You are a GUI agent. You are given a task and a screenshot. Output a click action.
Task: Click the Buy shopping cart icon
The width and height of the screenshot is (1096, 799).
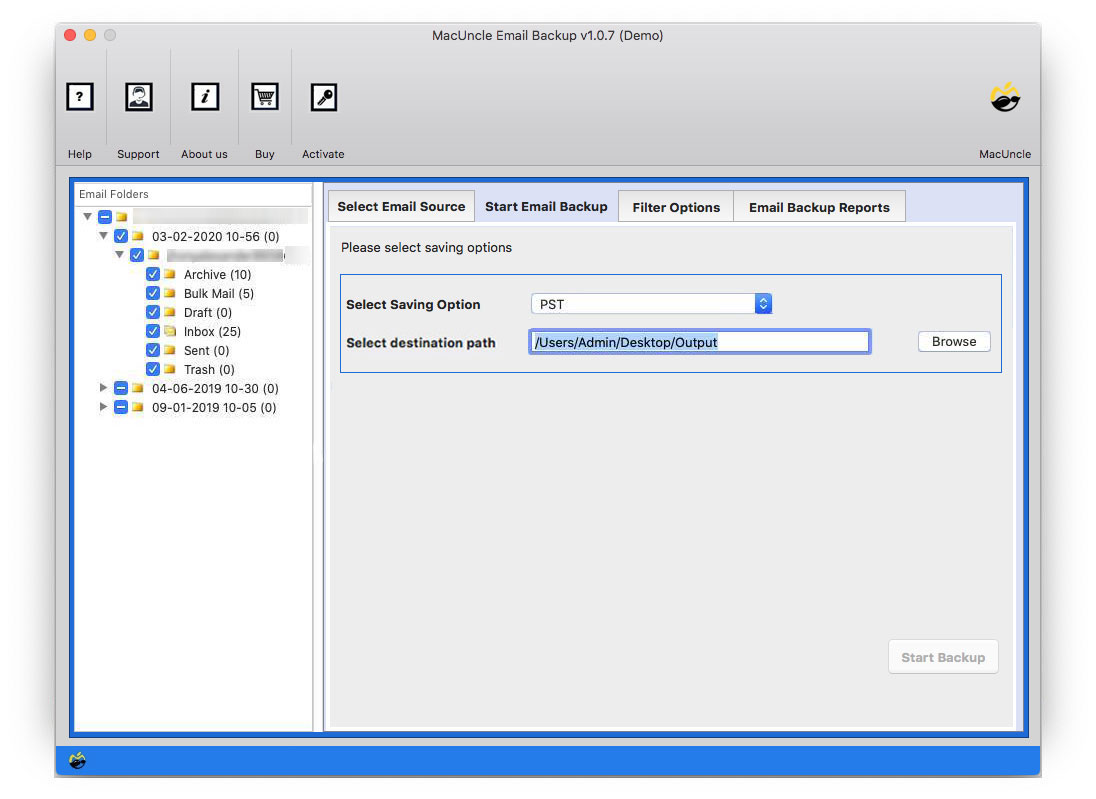pyautogui.click(x=264, y=97)
